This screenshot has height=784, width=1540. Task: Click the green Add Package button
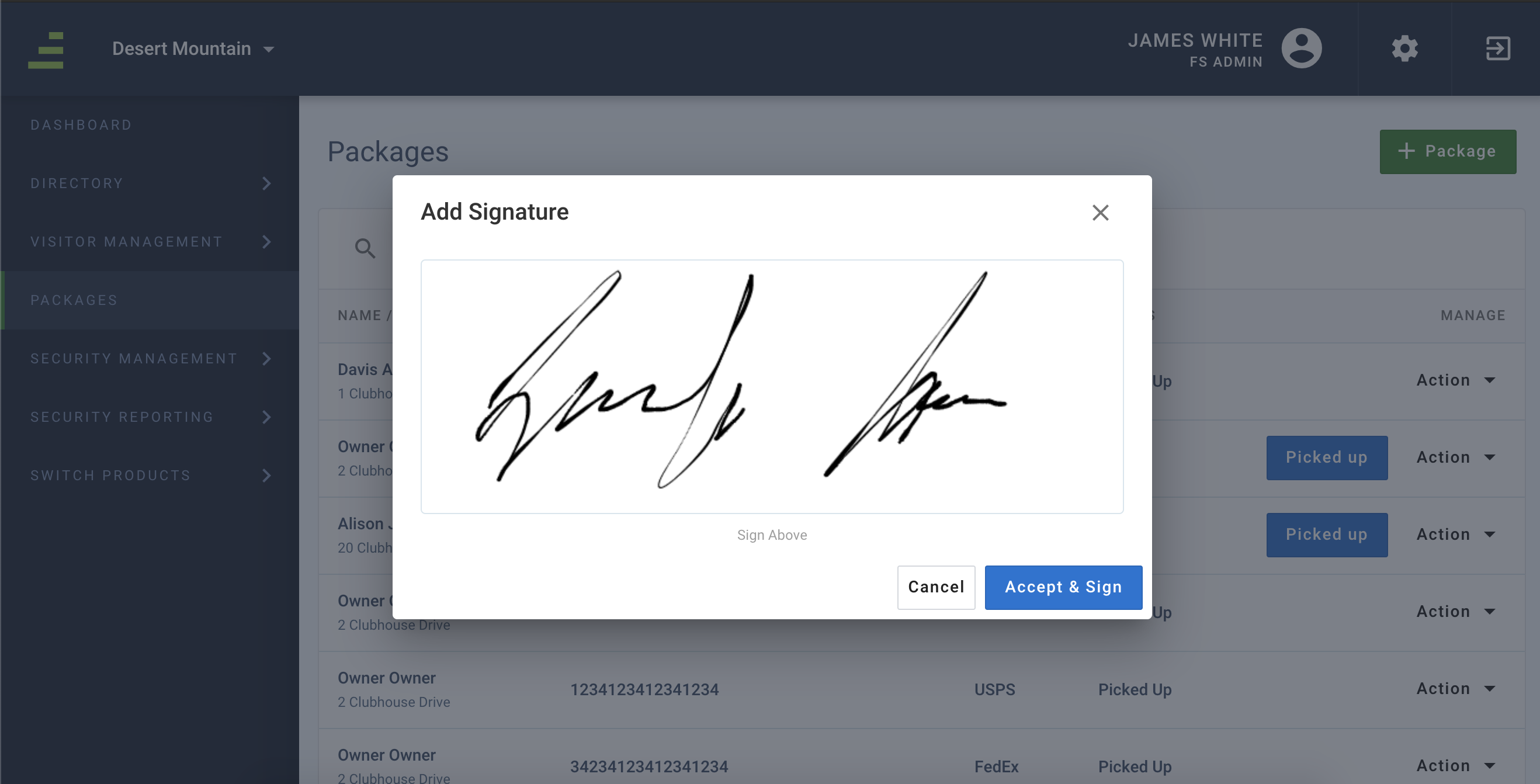1447,151
